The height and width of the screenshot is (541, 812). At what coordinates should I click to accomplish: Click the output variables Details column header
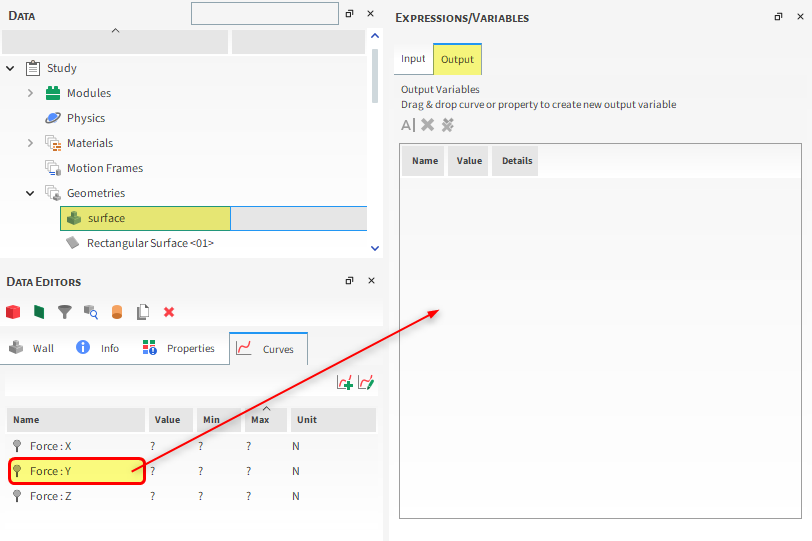click(x=515, y=161)
